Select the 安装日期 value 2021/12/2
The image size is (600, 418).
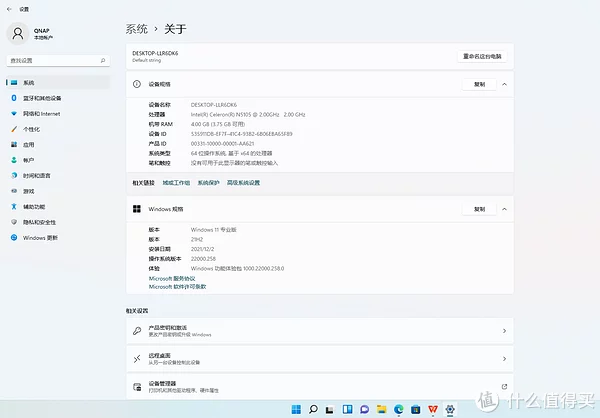coord(202,249)
